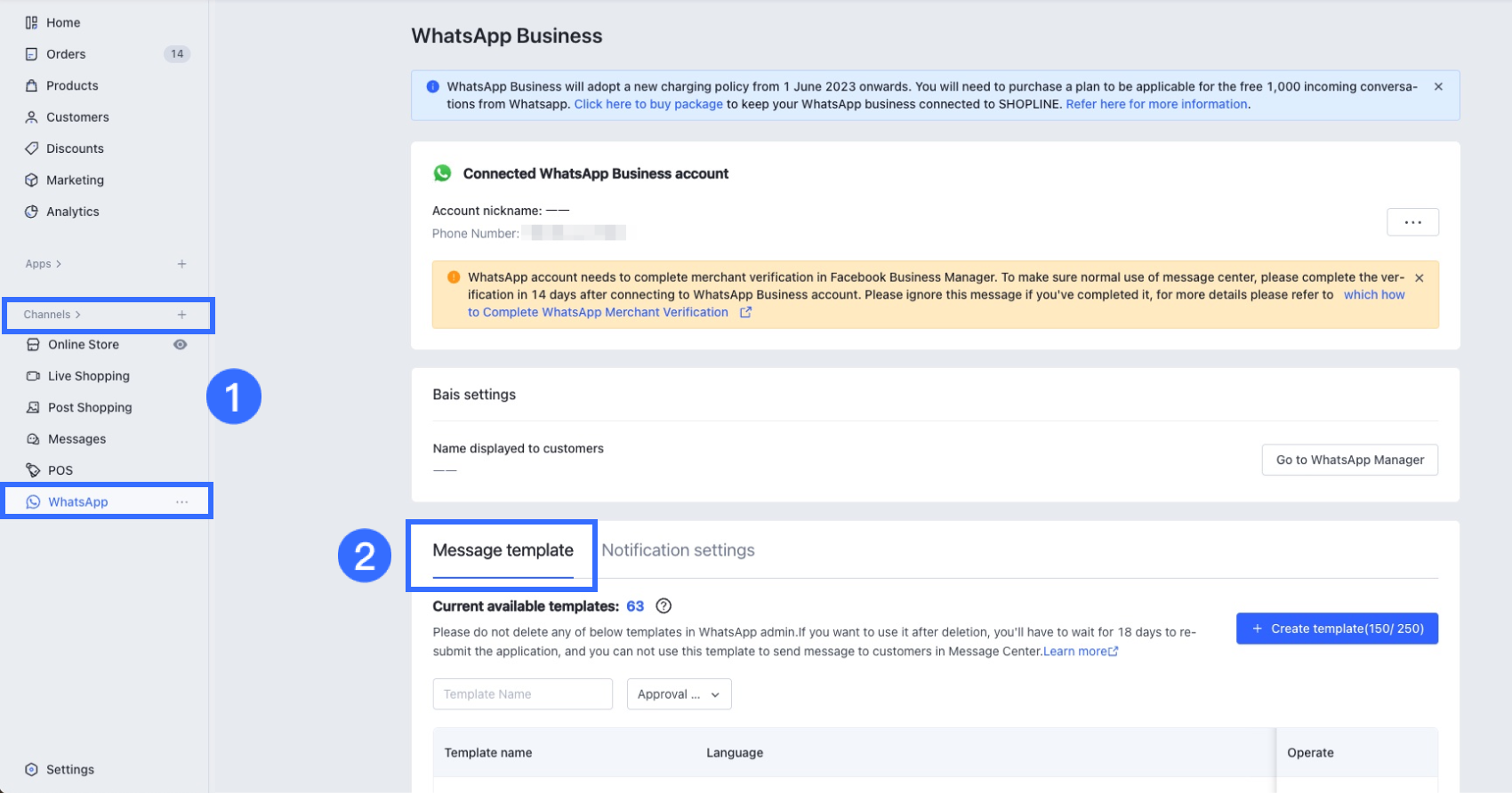Open the POS channel icon
Viewport: 1512px width, 793px height.
tap(34, 470)
